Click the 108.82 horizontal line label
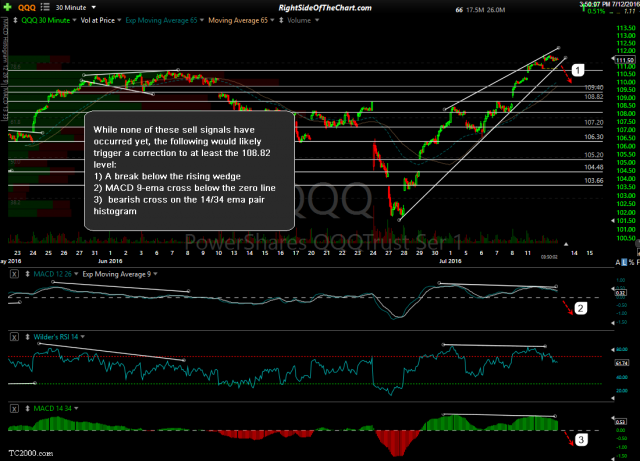 [x=594, y=97]
